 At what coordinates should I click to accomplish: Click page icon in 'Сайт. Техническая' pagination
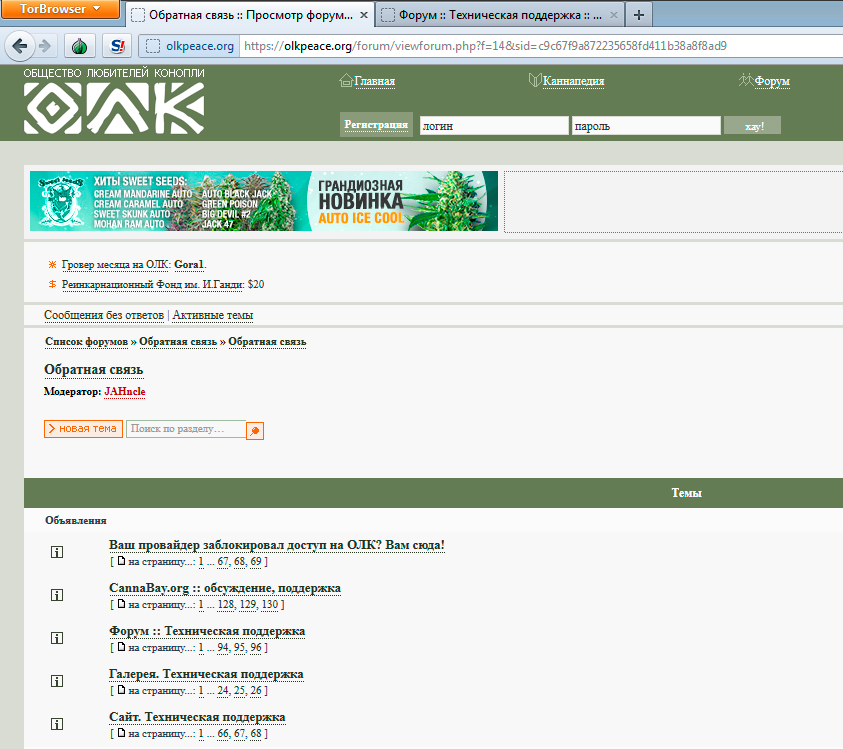pos(122,733)
